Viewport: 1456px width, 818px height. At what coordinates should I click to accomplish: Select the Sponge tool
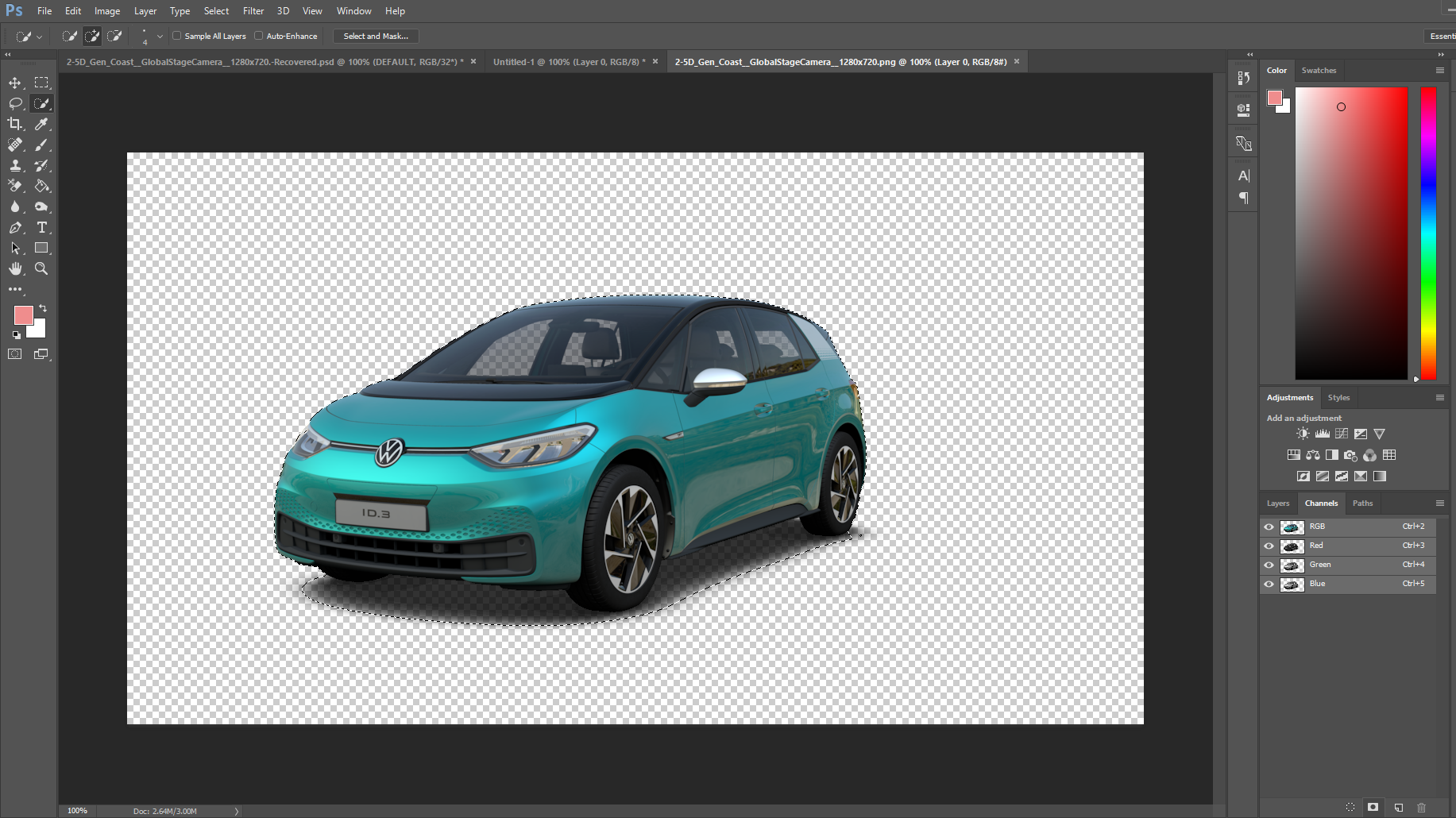click(41, 206)
